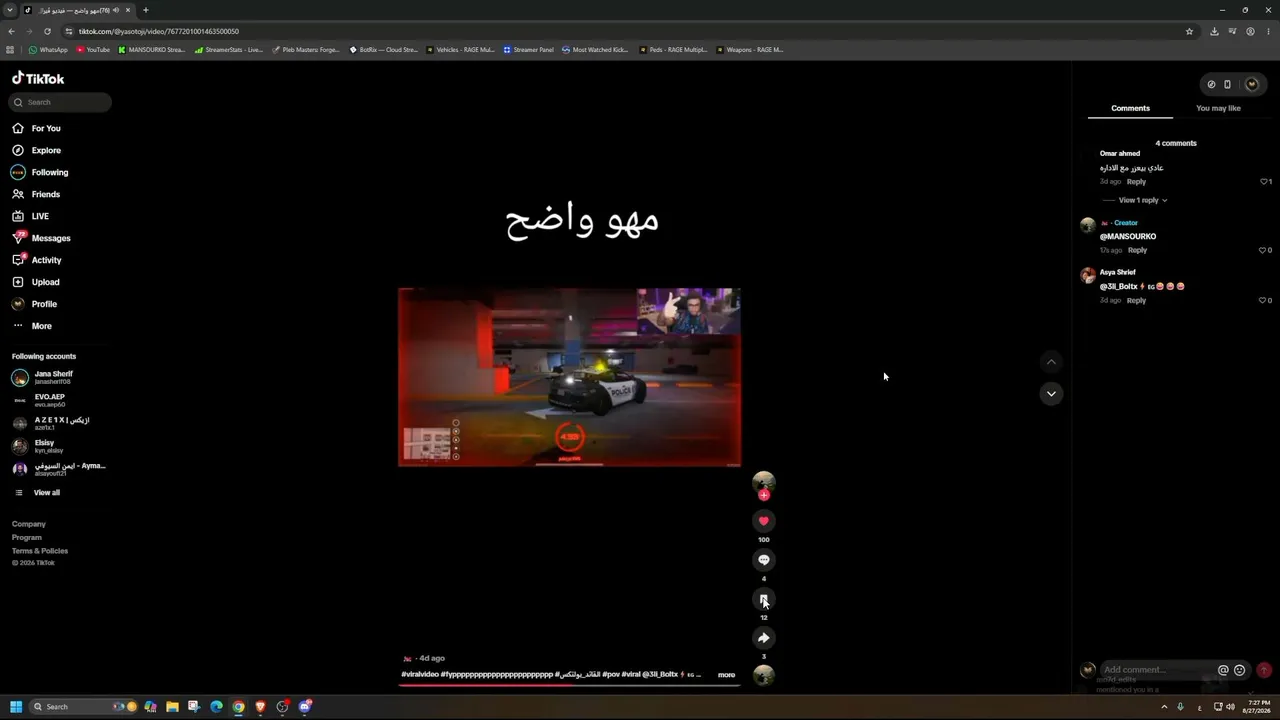The height and width of the screenshot is (720, 1280).
Task: Like Asya Shrief's comment
Action: click(x=1264, y=300)
